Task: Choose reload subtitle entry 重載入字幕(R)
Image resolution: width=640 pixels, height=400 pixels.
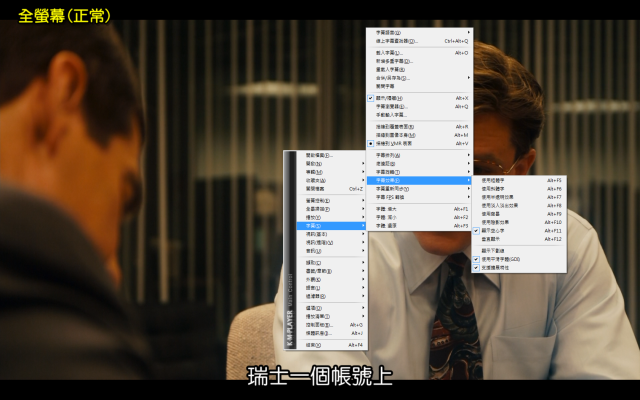Action: pyautogui.click(x=419, y=70)
